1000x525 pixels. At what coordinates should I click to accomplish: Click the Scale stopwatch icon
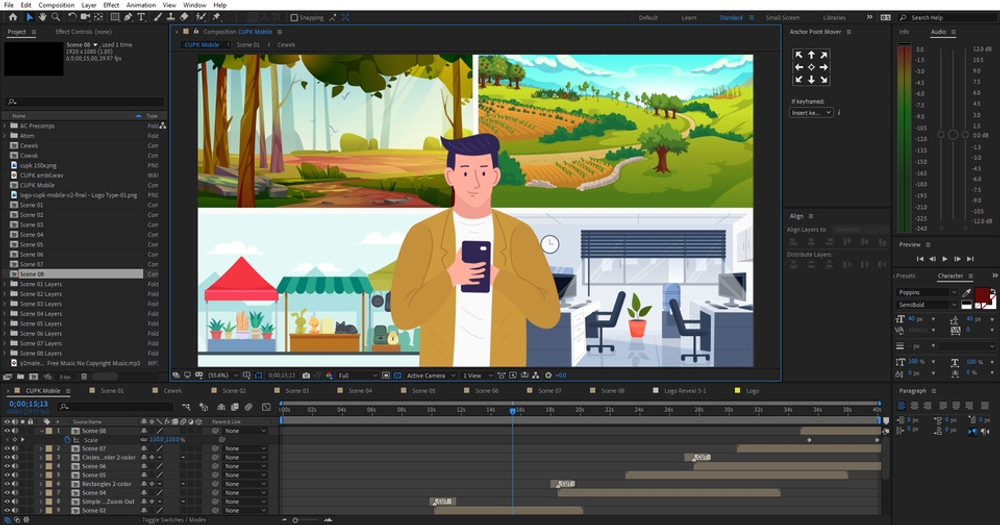pos(67,440)
